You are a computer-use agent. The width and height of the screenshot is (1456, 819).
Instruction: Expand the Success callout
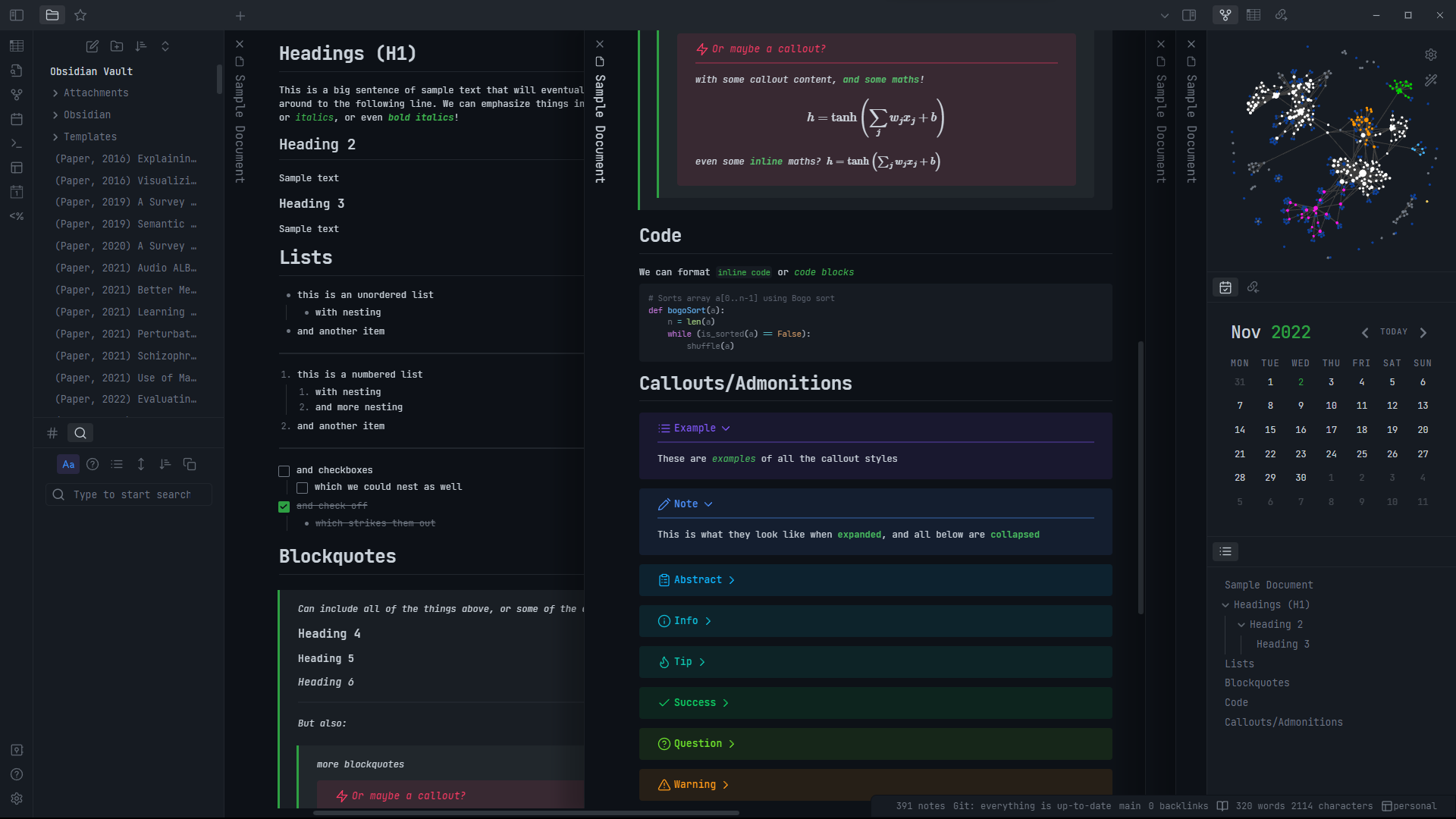(x=726, y=703)
